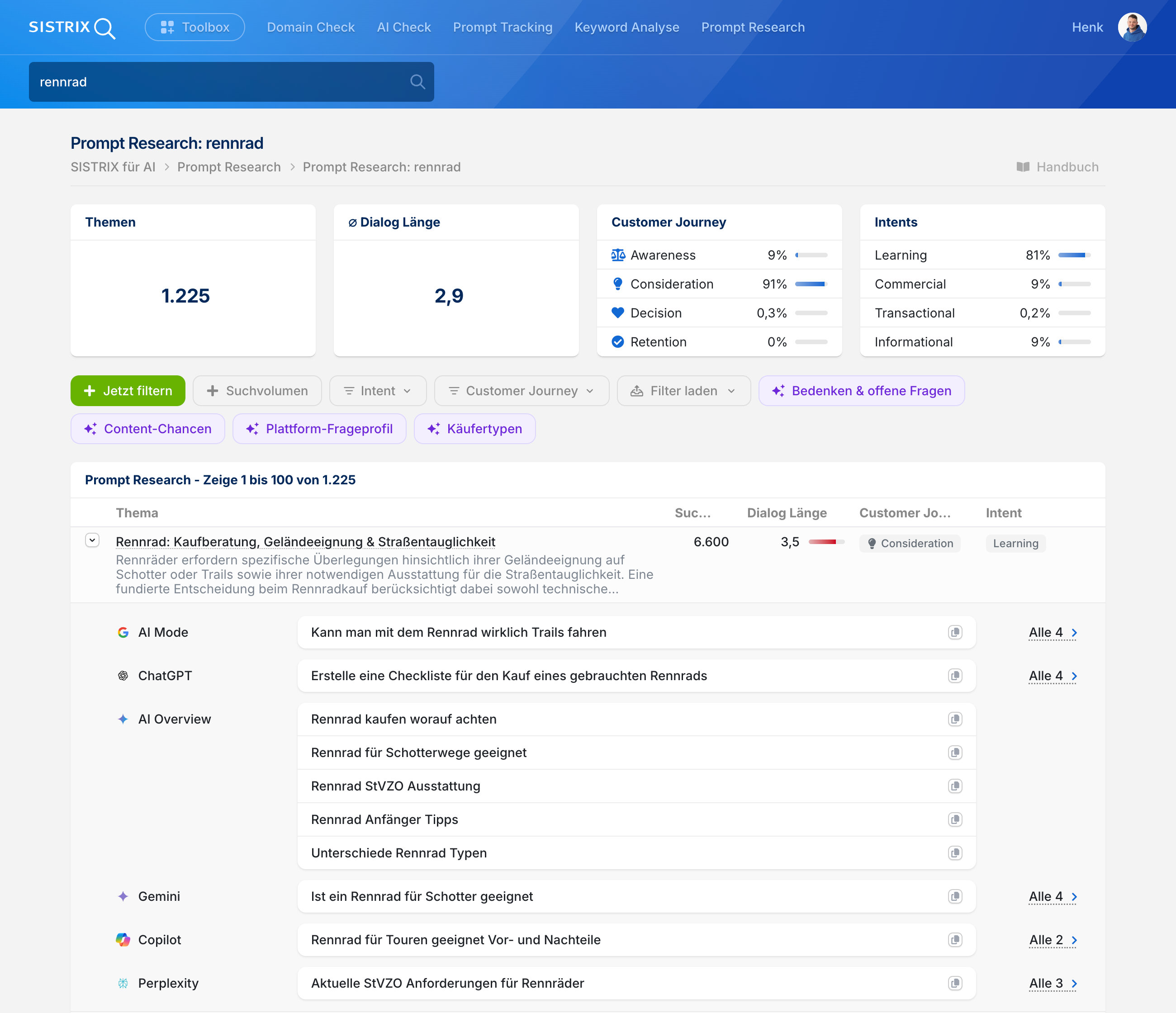1176x1013 pixels.
Task: Click the Dialog Länge column header
Action: point(787,513)
